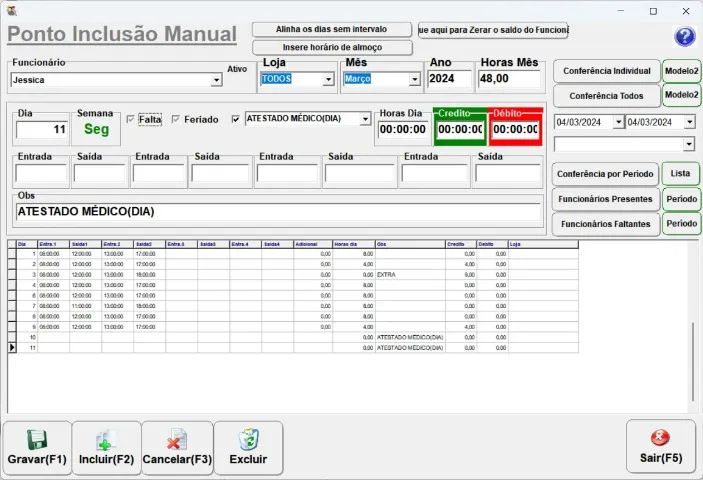The width and height of the screenshot is (703, 480).
Task: Click the Horas Mês field showing 48,00
Action: [509, 79]
